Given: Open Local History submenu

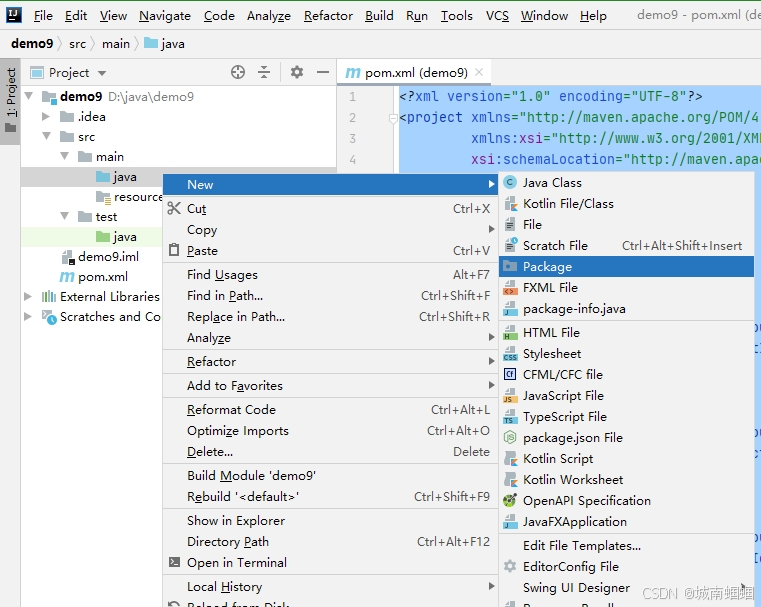Looking at the screenshot, I should 331,587.
